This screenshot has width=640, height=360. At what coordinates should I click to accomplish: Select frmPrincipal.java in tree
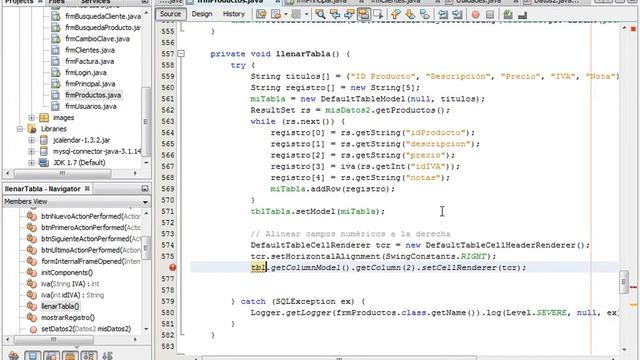pos(90,84)
